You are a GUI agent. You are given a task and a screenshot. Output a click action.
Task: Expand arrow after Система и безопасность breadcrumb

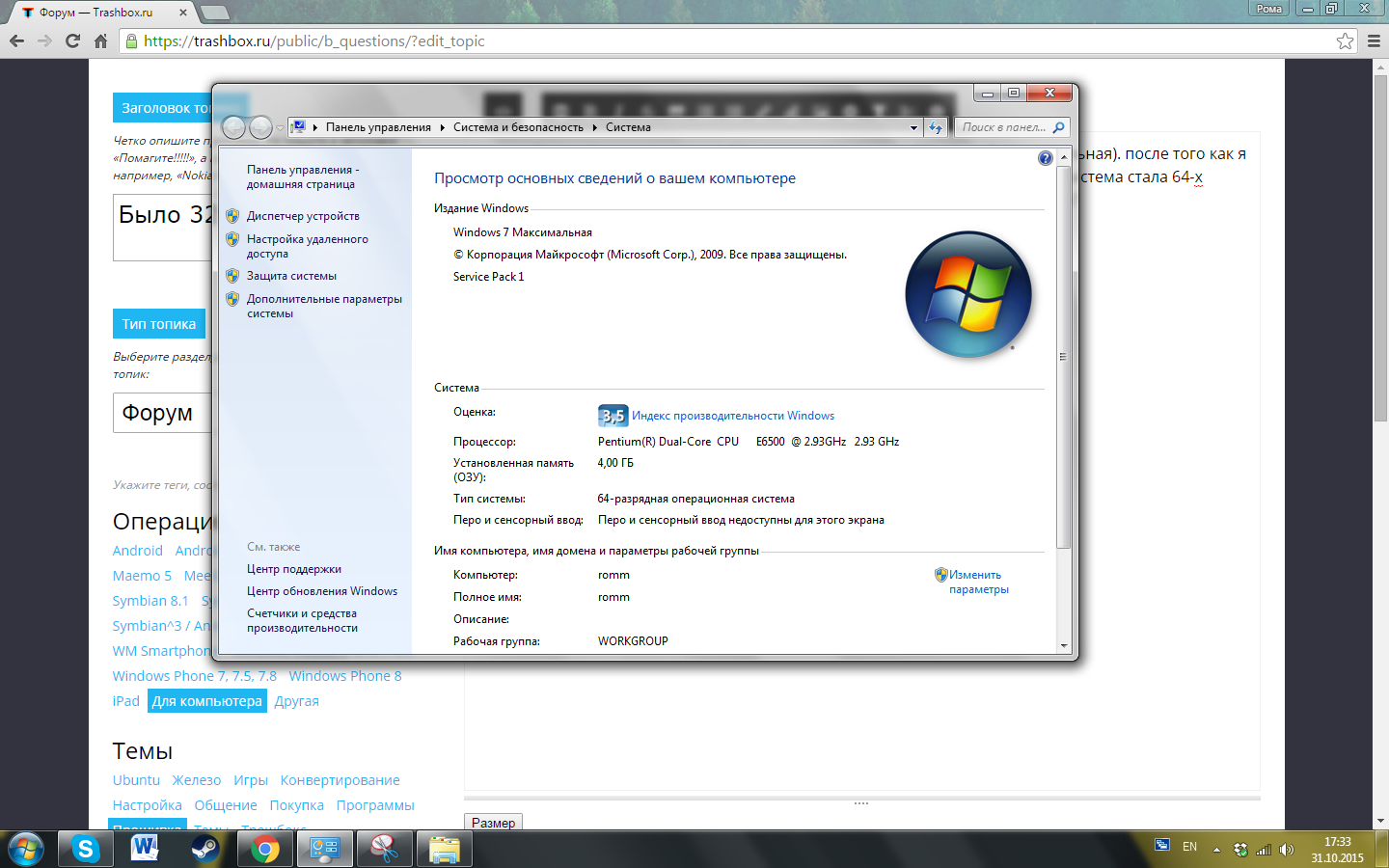pyautogui.click(x=594, y=127)
